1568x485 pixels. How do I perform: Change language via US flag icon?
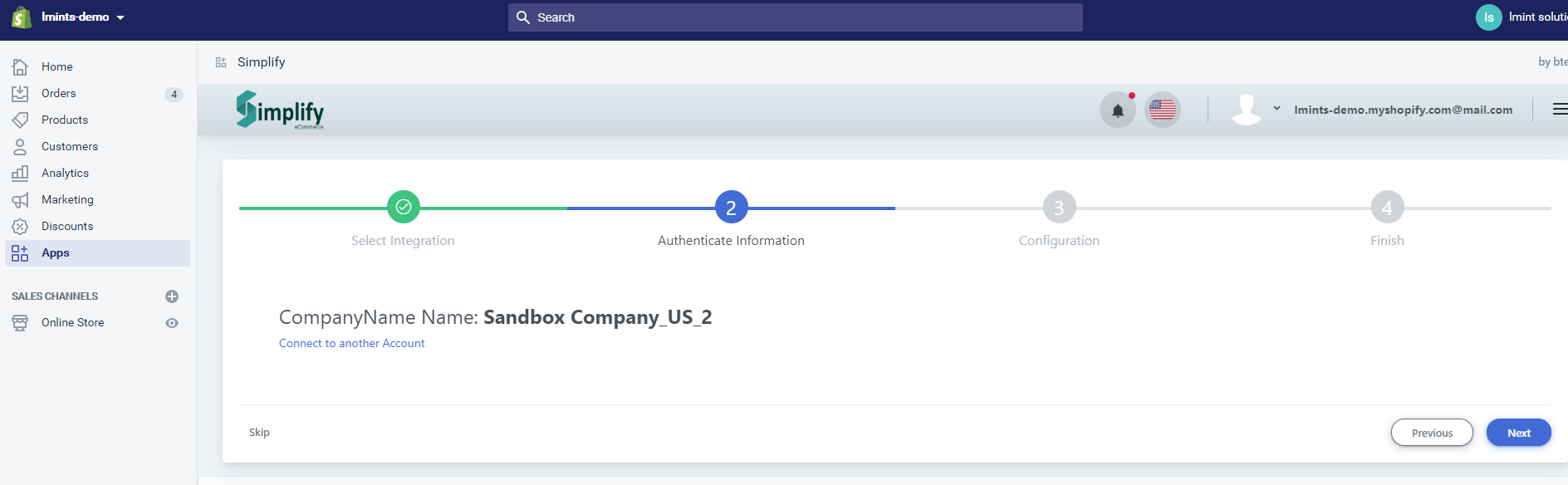[x=1163, y=110]
